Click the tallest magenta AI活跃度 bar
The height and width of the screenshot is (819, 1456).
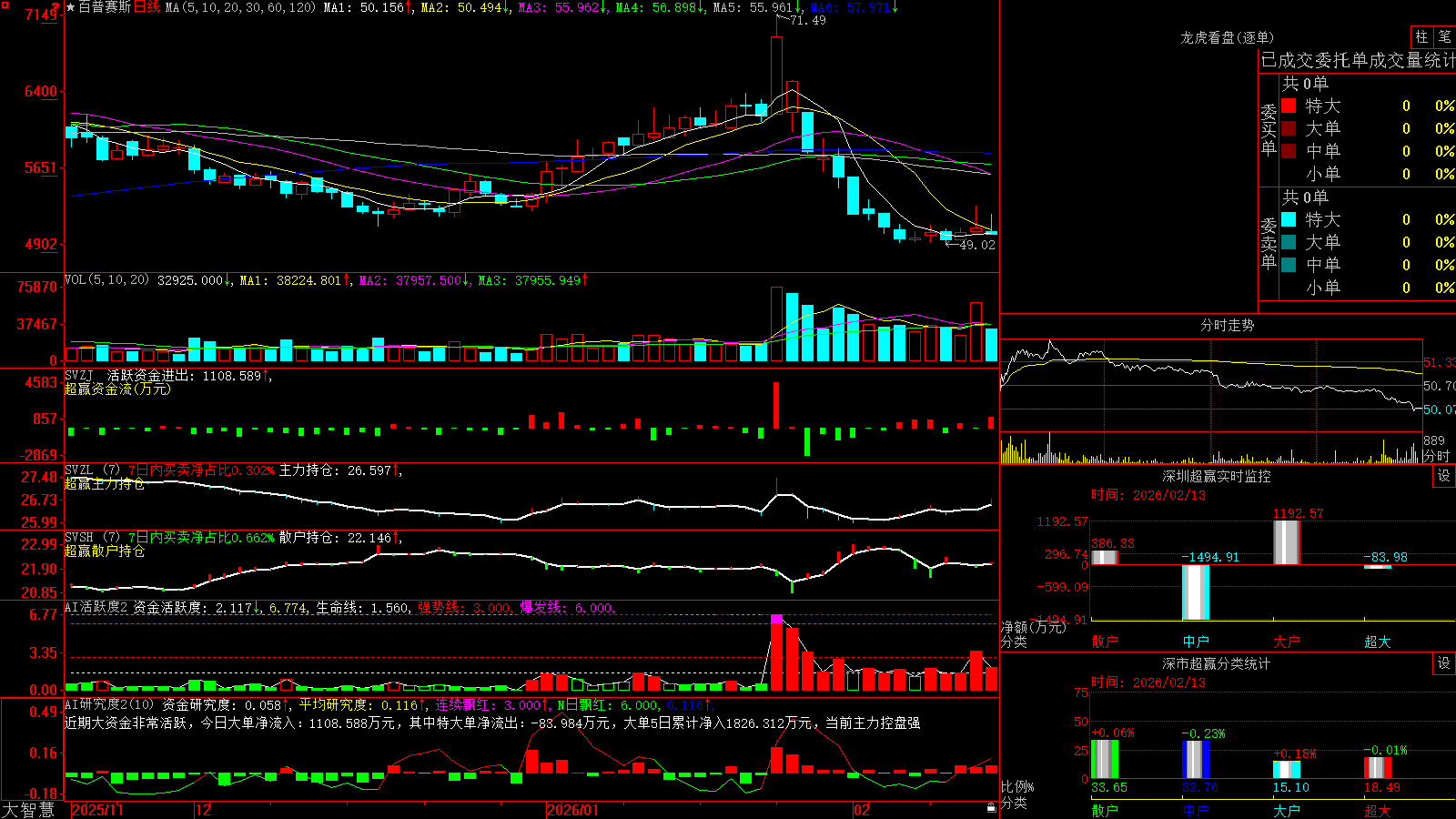tap(776, 652)
